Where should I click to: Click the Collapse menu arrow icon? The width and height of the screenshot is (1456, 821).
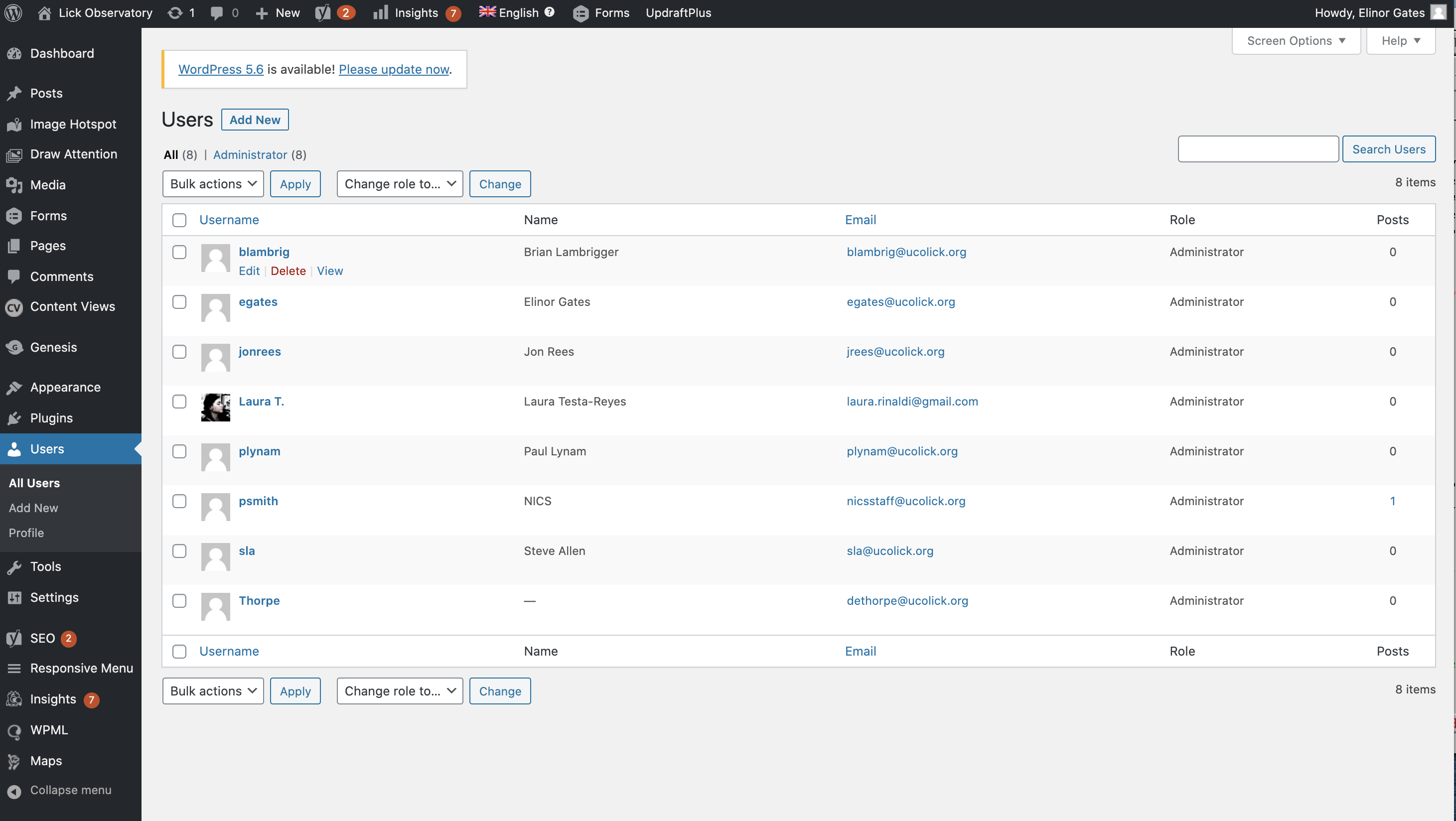14,791
